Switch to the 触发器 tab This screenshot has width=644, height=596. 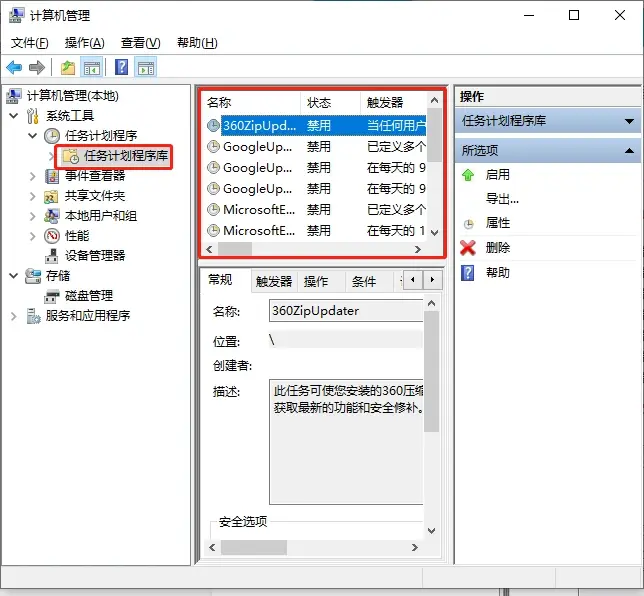point(273,282)
